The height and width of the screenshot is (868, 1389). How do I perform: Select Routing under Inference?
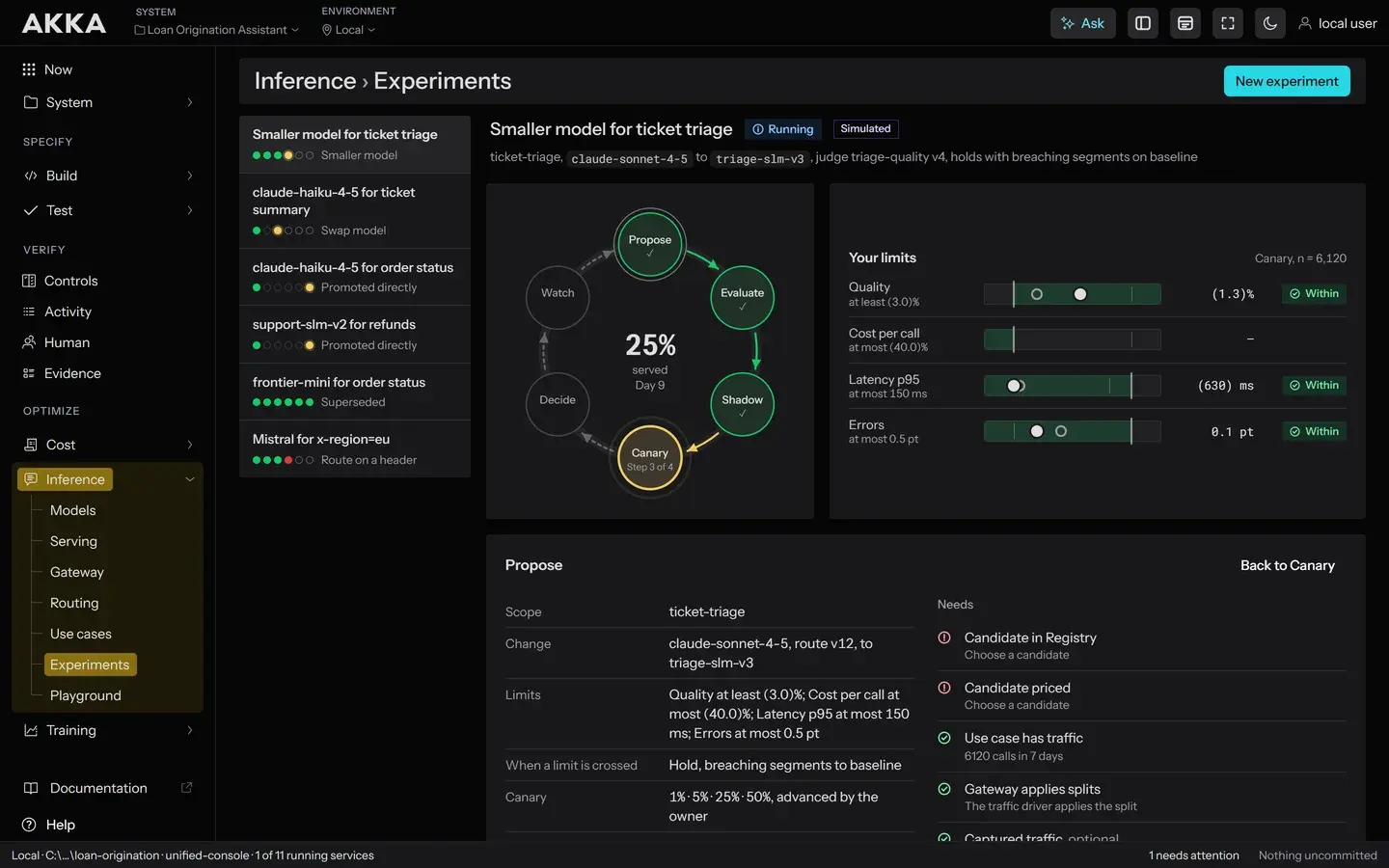(74, 603)
